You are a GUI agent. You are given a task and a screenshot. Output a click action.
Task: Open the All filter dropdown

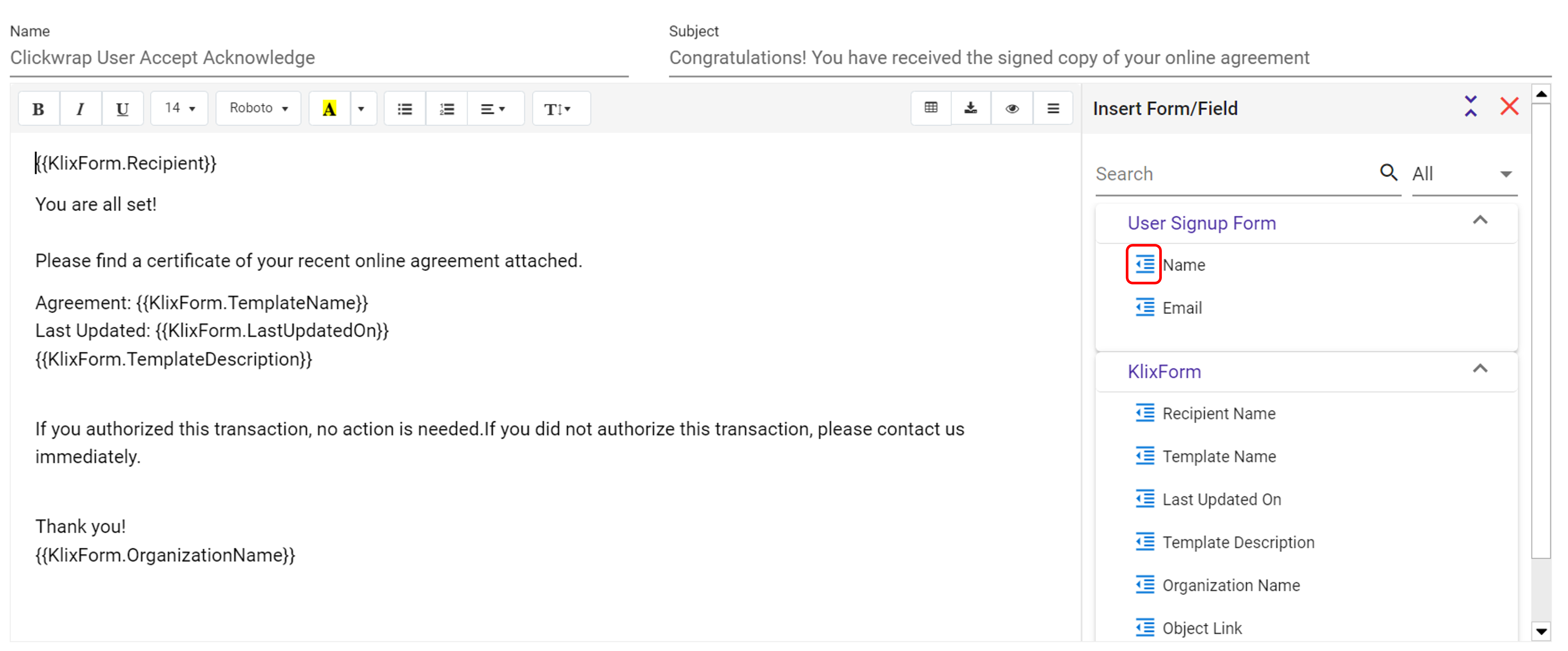click(x=1463, y=174)
